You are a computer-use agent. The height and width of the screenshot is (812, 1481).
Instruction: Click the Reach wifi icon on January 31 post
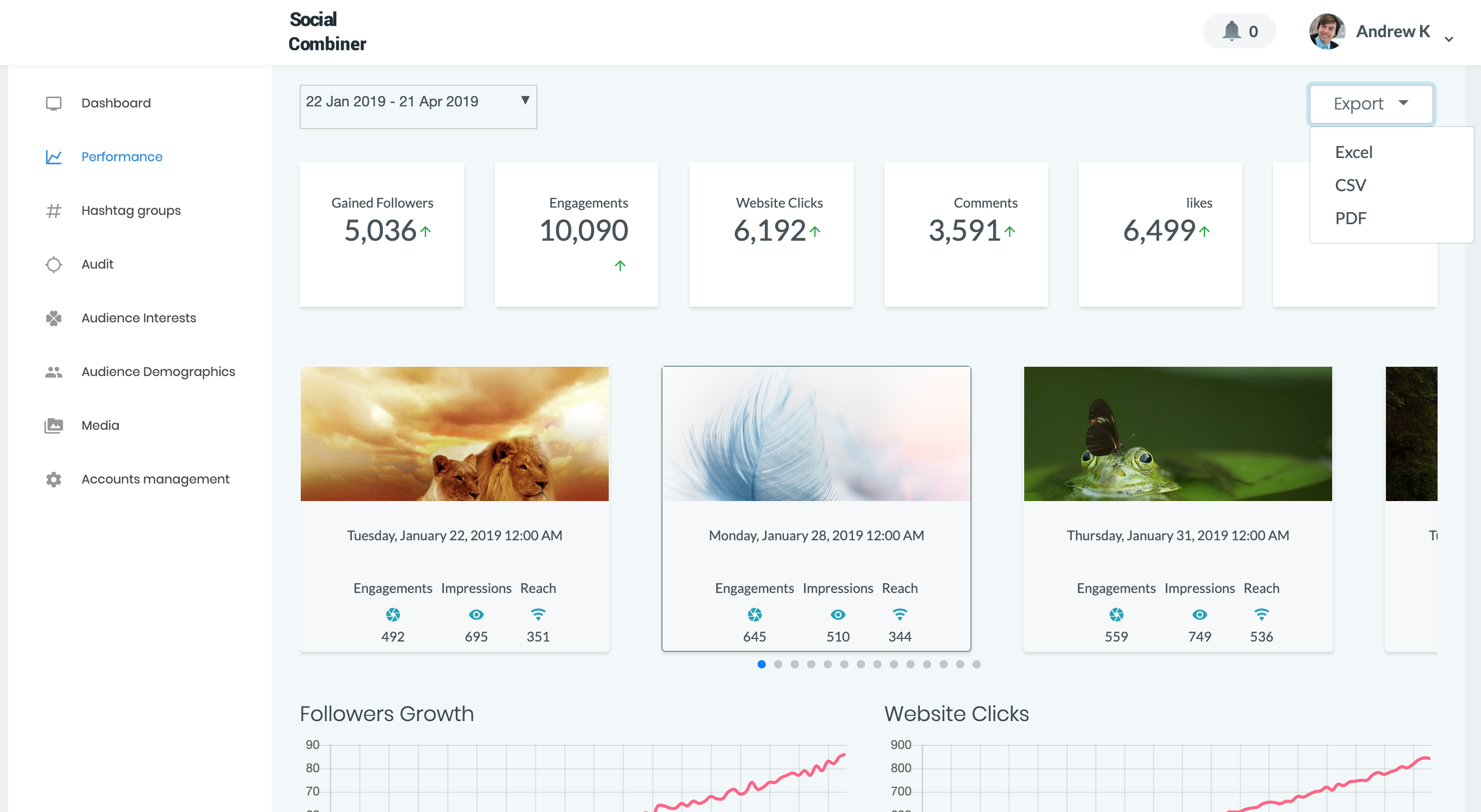[x=1261, y=614]
